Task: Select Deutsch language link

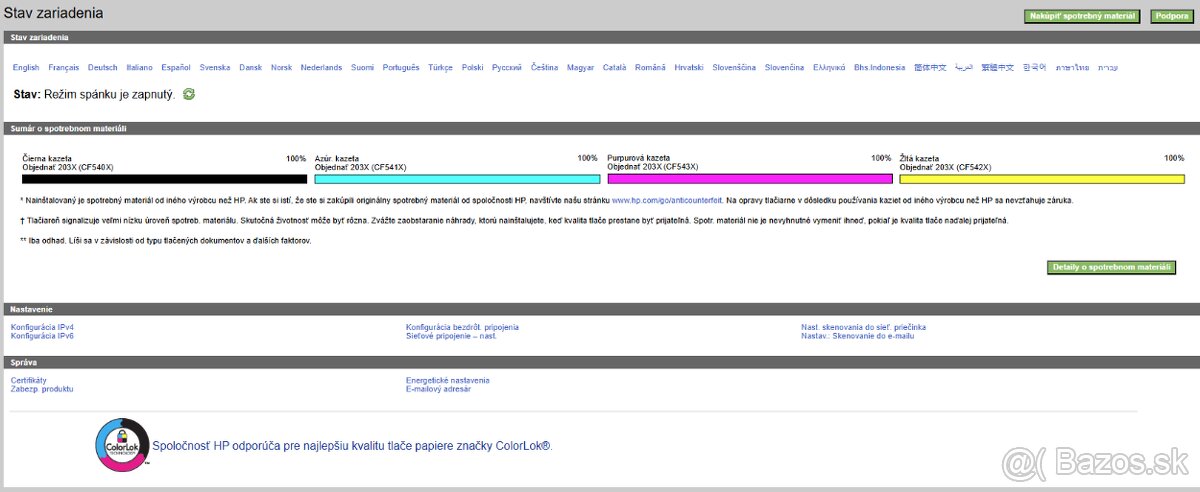Action: (x=102, y=68)
